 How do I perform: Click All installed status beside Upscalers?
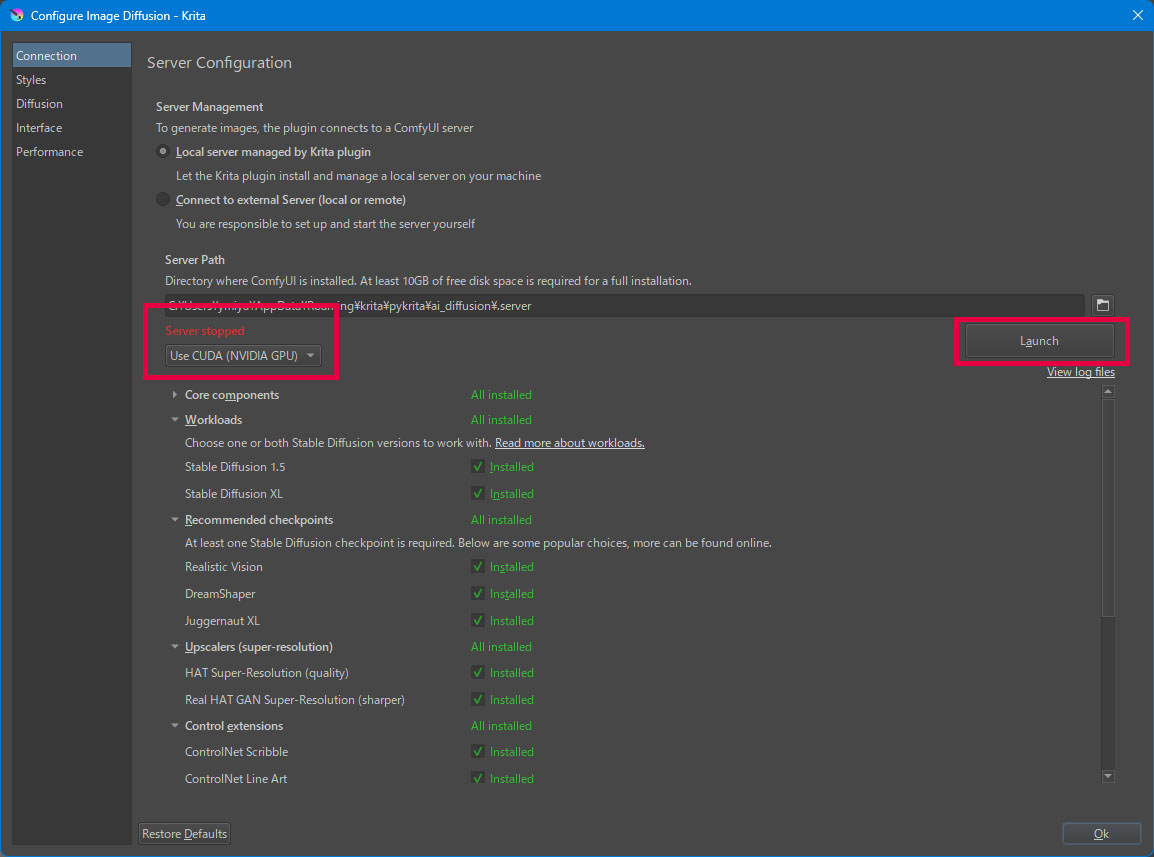click(501, 646)
